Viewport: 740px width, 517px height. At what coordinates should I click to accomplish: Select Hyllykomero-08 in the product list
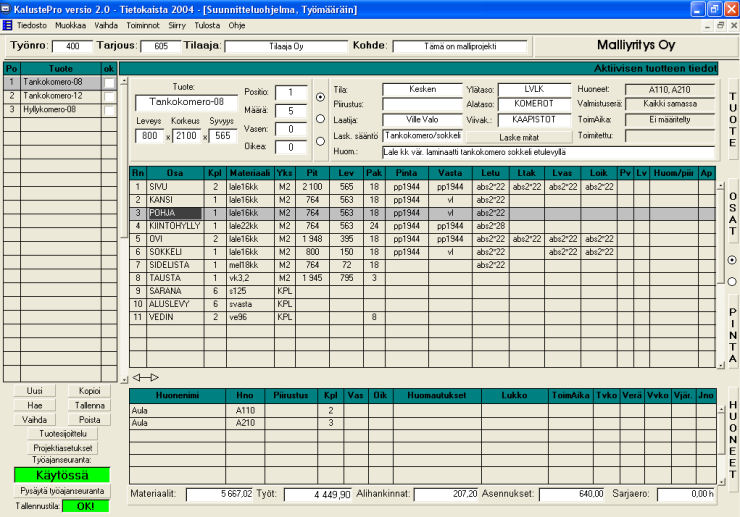point(50,109)
